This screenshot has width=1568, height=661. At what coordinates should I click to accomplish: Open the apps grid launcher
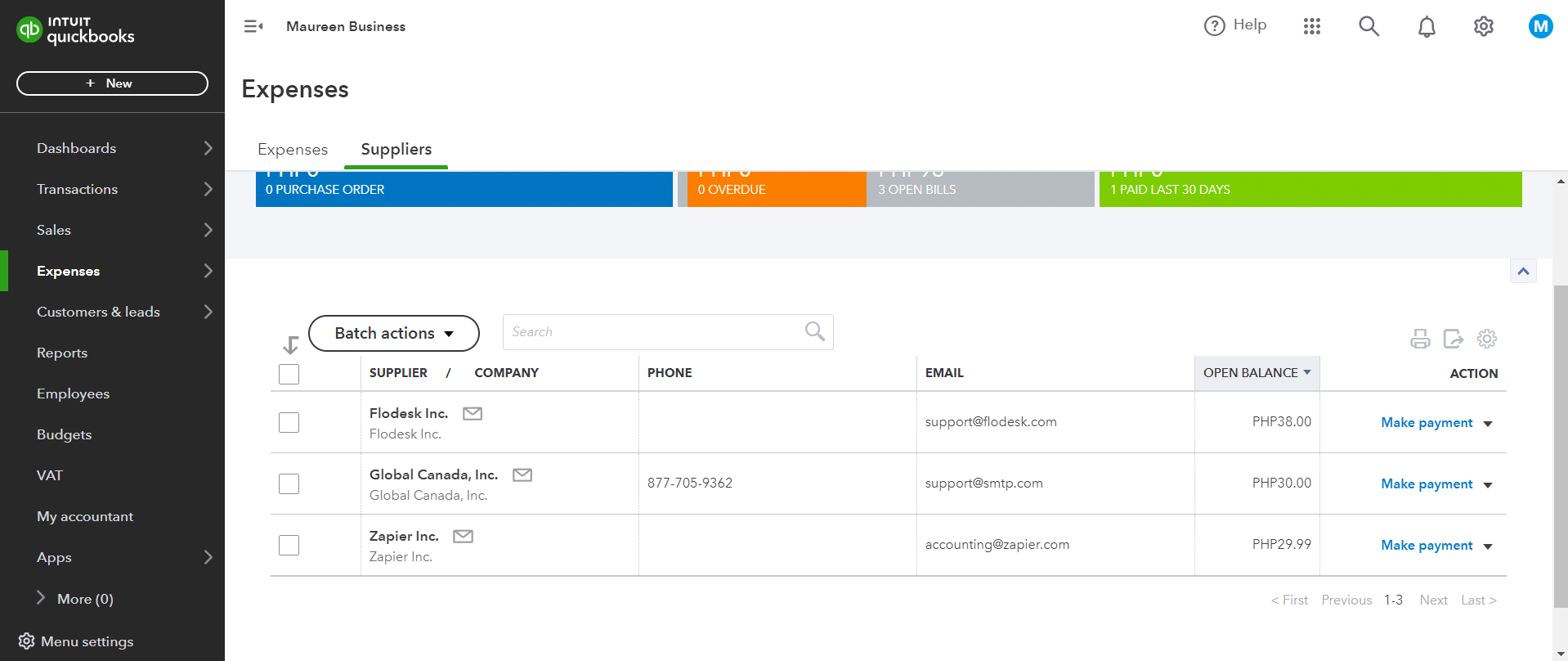(x=1312, y=26)
